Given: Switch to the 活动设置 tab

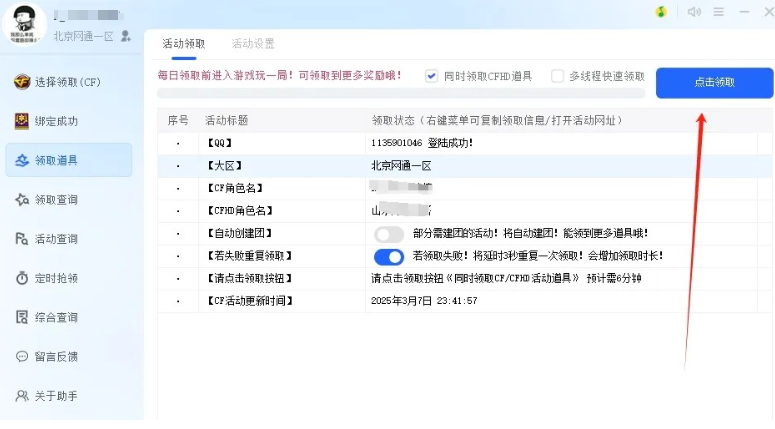Looking at the screenshot, I should [x=252, y=44].
